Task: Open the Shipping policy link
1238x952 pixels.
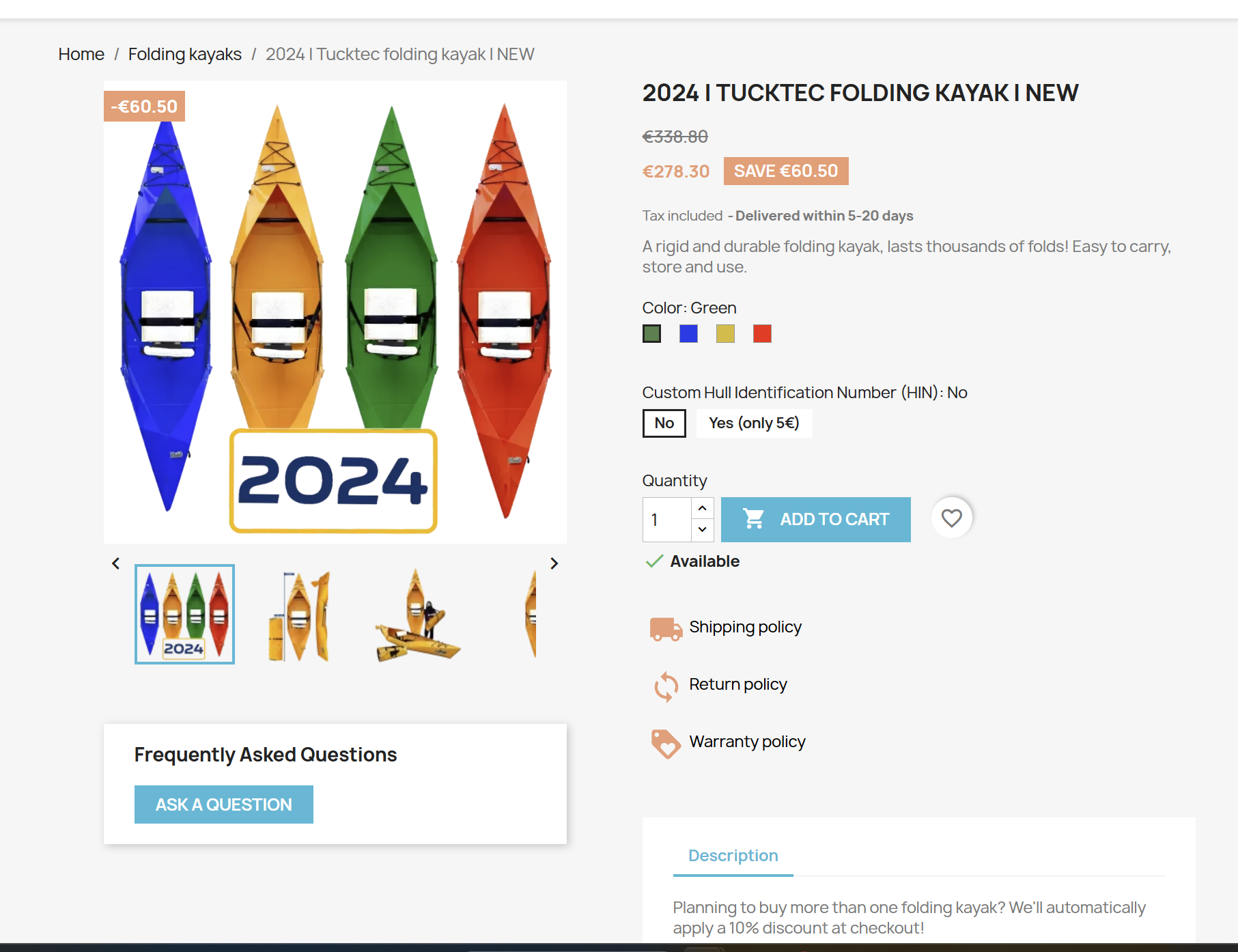Action: (745, 627)
